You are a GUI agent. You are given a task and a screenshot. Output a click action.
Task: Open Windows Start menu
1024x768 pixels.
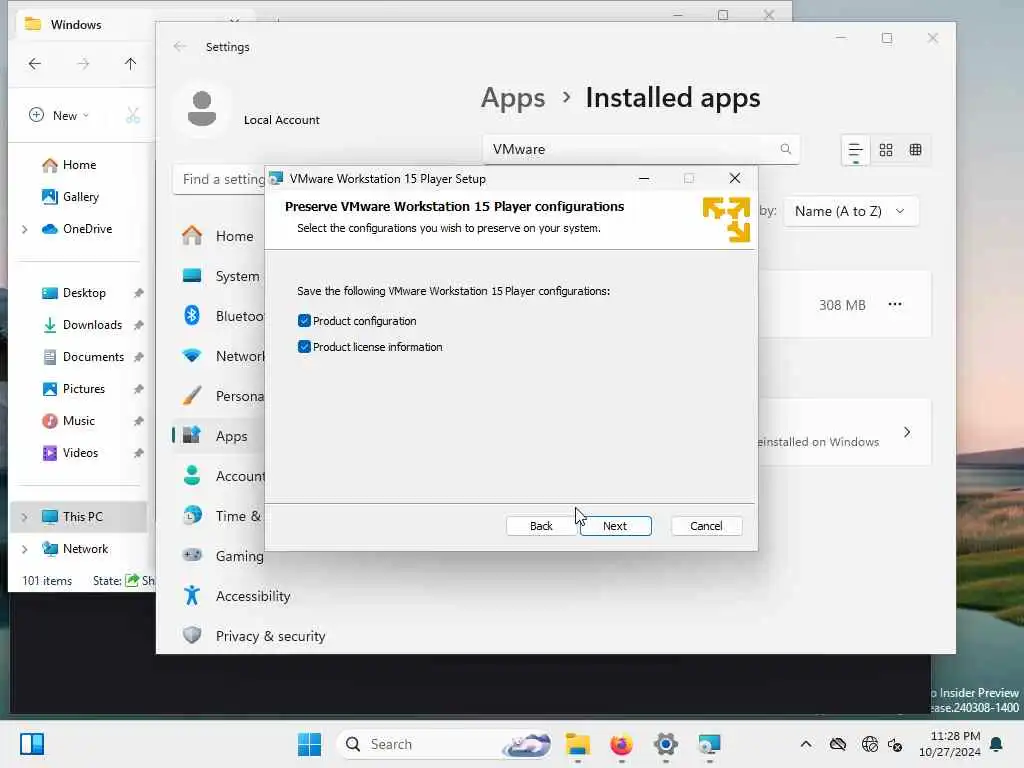[x=310, y=744]
